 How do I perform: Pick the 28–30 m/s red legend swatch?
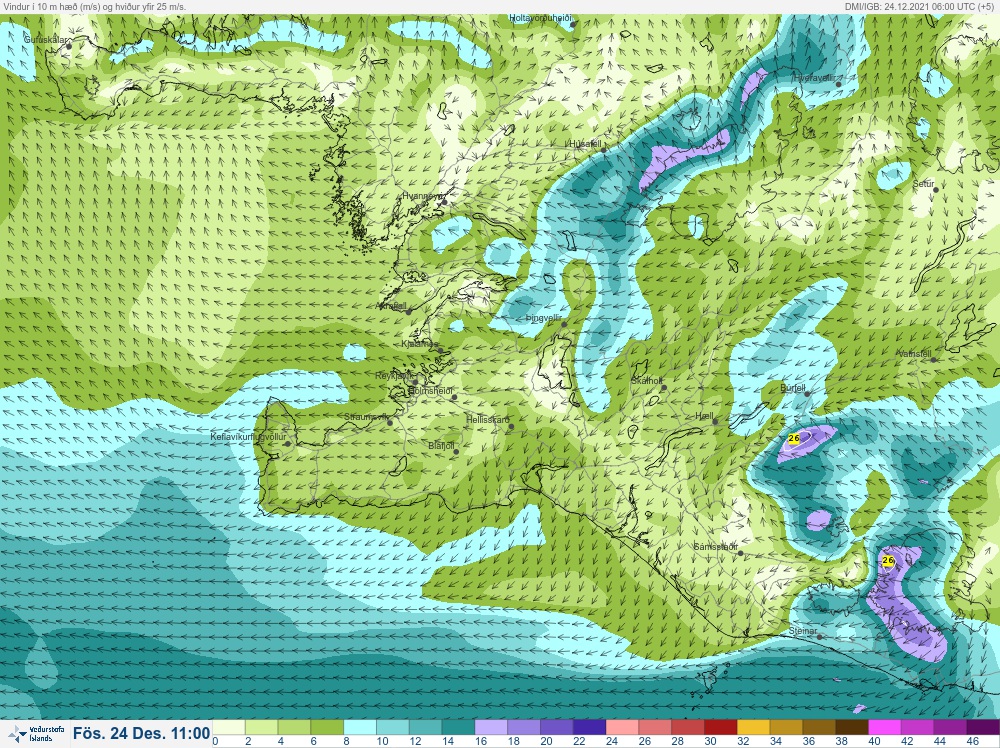pyautogui.click(x=689, y=728)
